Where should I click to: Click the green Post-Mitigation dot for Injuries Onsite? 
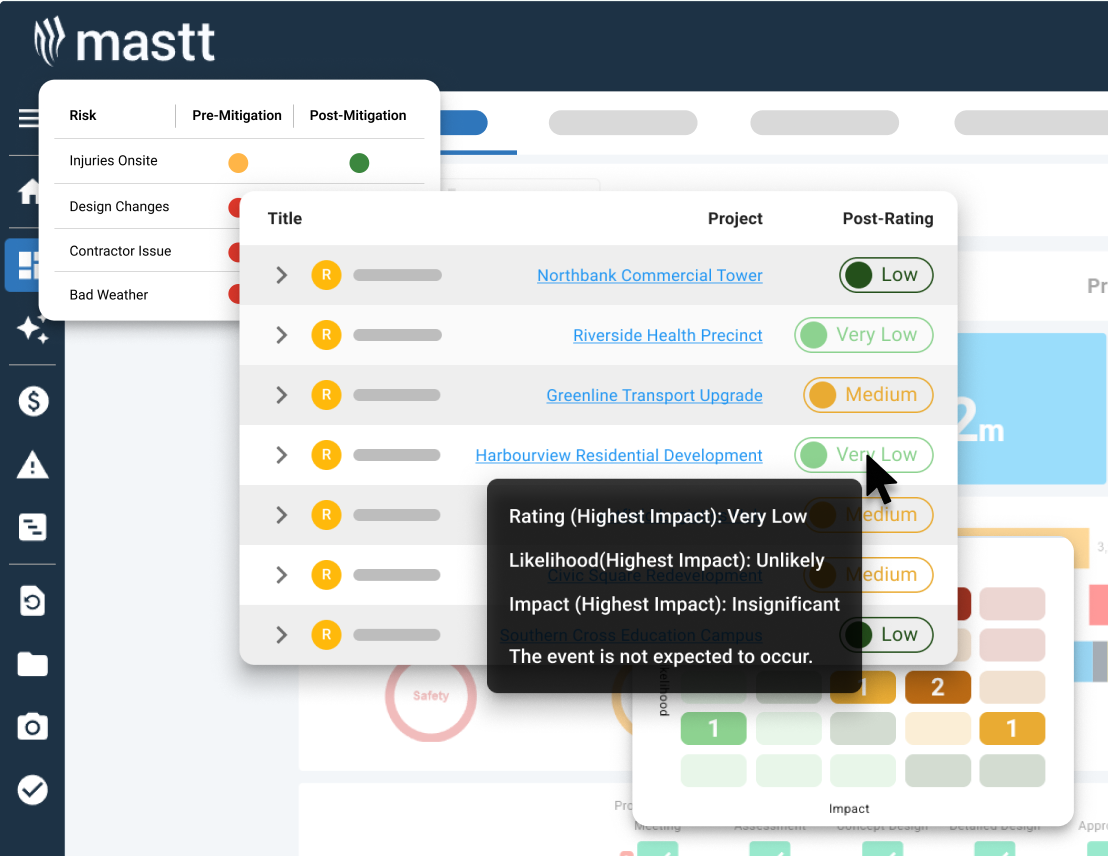click(359, 162)
